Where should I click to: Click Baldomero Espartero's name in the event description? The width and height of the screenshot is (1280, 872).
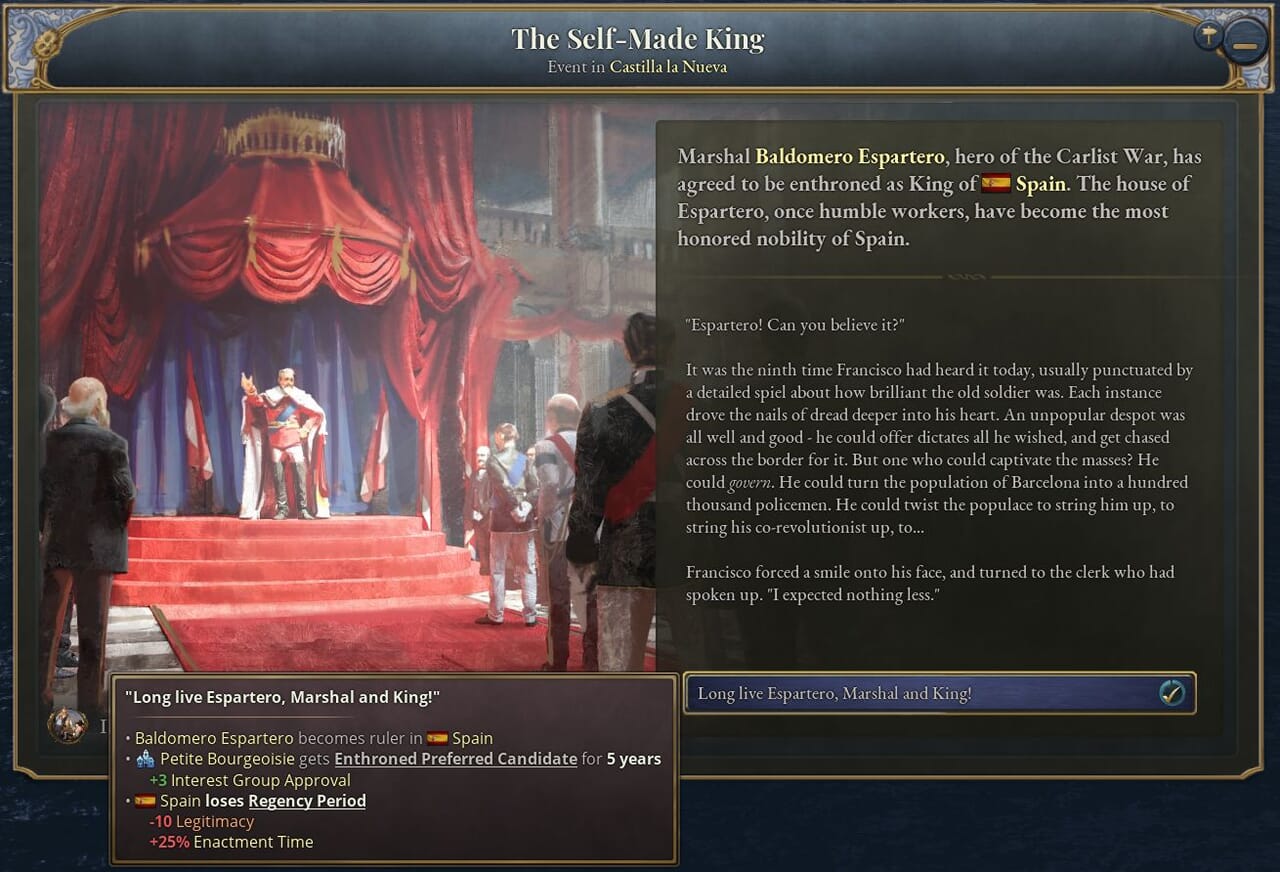849,156
